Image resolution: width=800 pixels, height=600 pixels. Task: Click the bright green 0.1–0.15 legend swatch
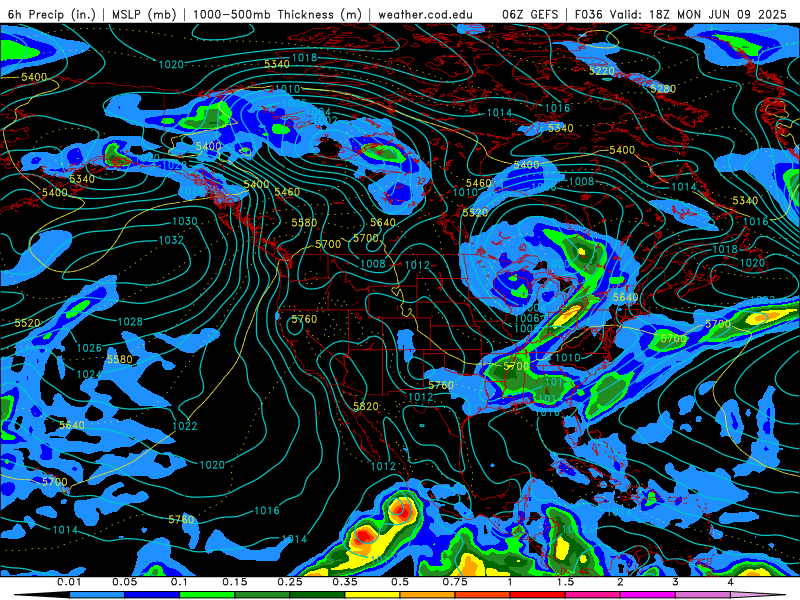[207, 595]
